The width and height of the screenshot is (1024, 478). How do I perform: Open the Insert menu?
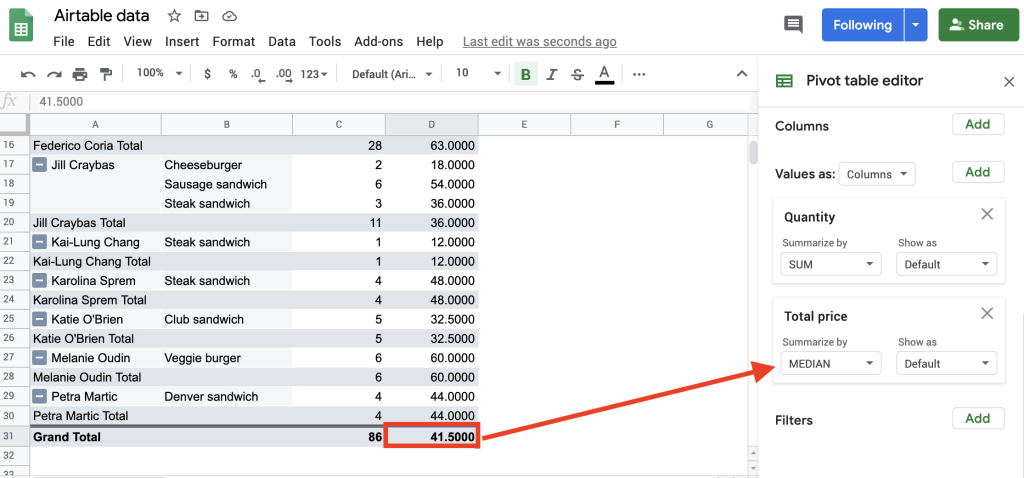click(182, 42)
